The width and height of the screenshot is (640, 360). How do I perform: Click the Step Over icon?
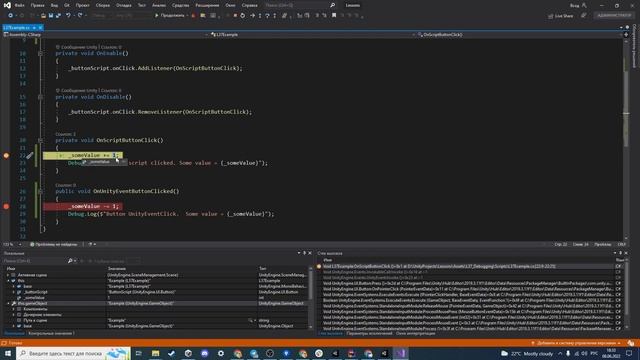click(267, 16)
